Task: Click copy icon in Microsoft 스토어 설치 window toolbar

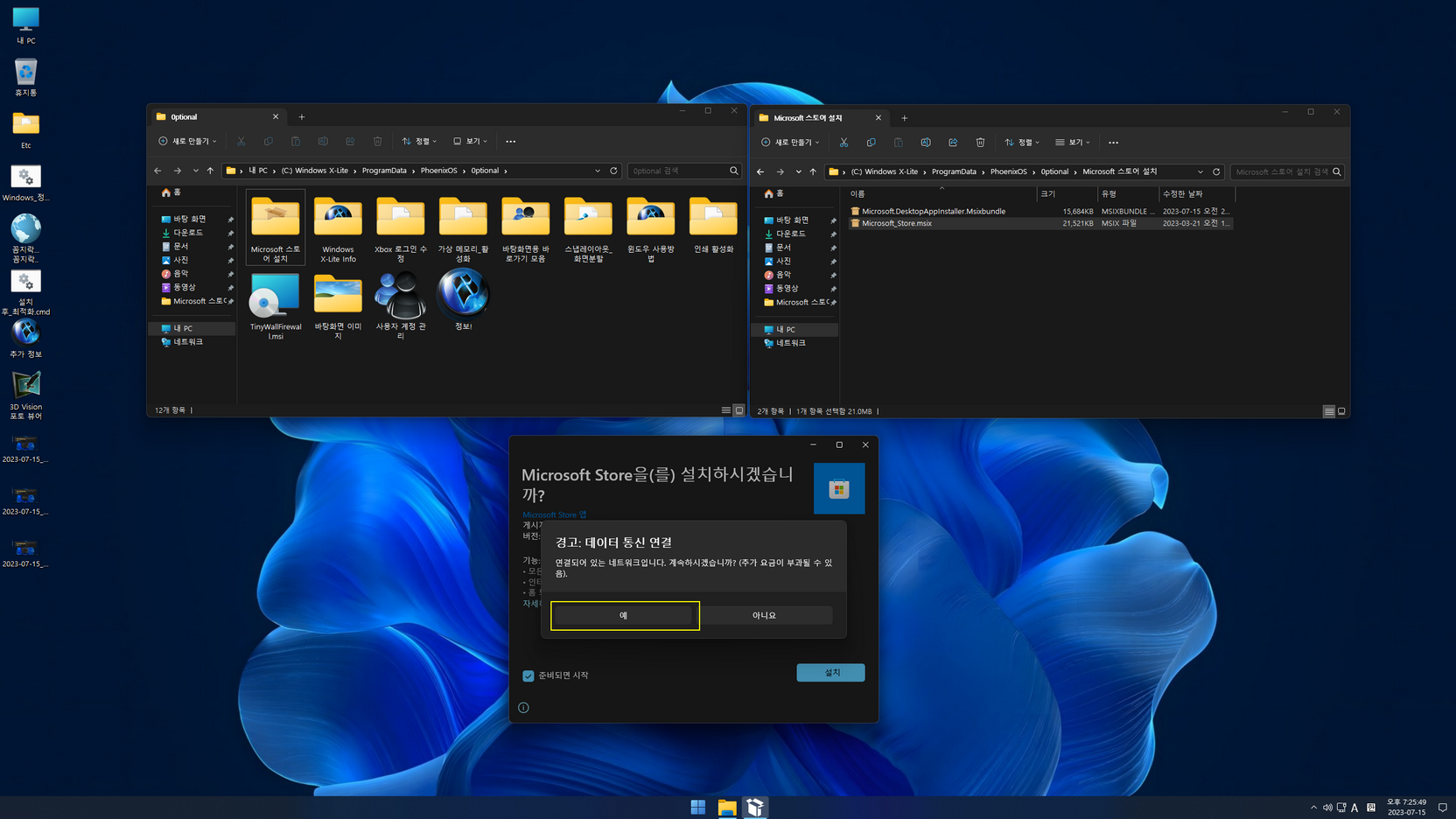Action: coord(871,142)
